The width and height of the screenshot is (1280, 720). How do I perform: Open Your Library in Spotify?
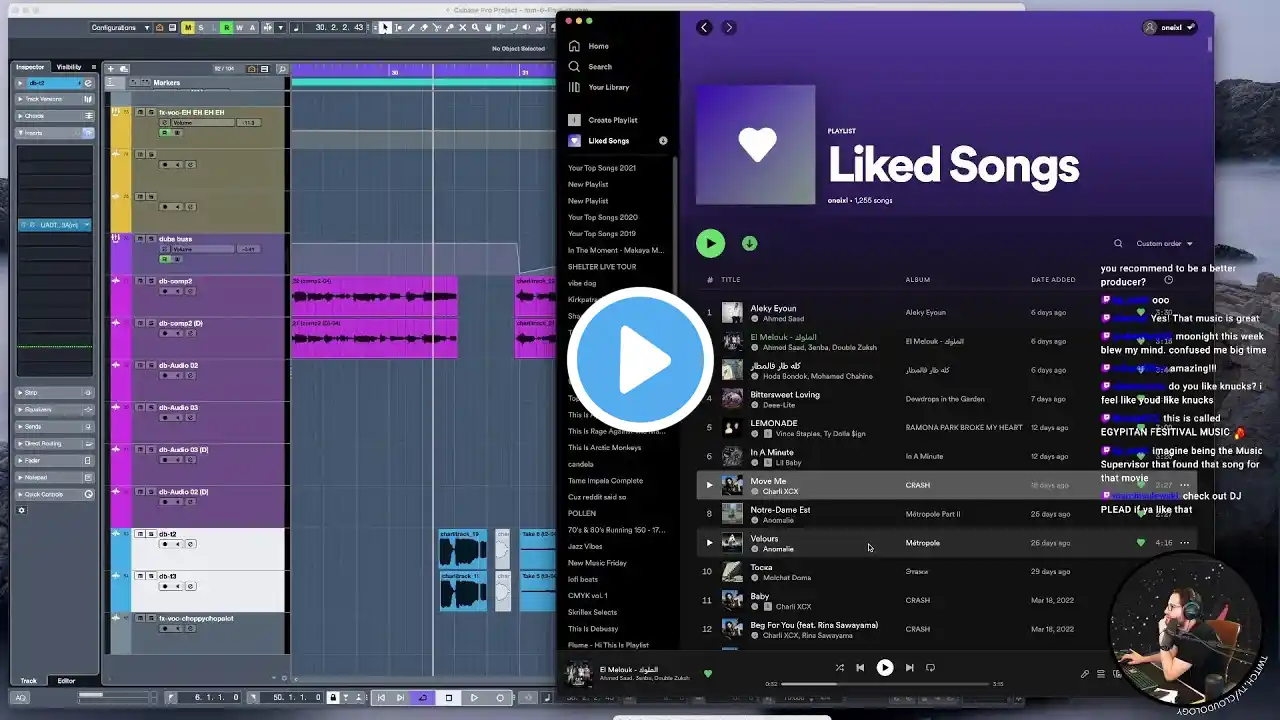click(x=608, y=87)
